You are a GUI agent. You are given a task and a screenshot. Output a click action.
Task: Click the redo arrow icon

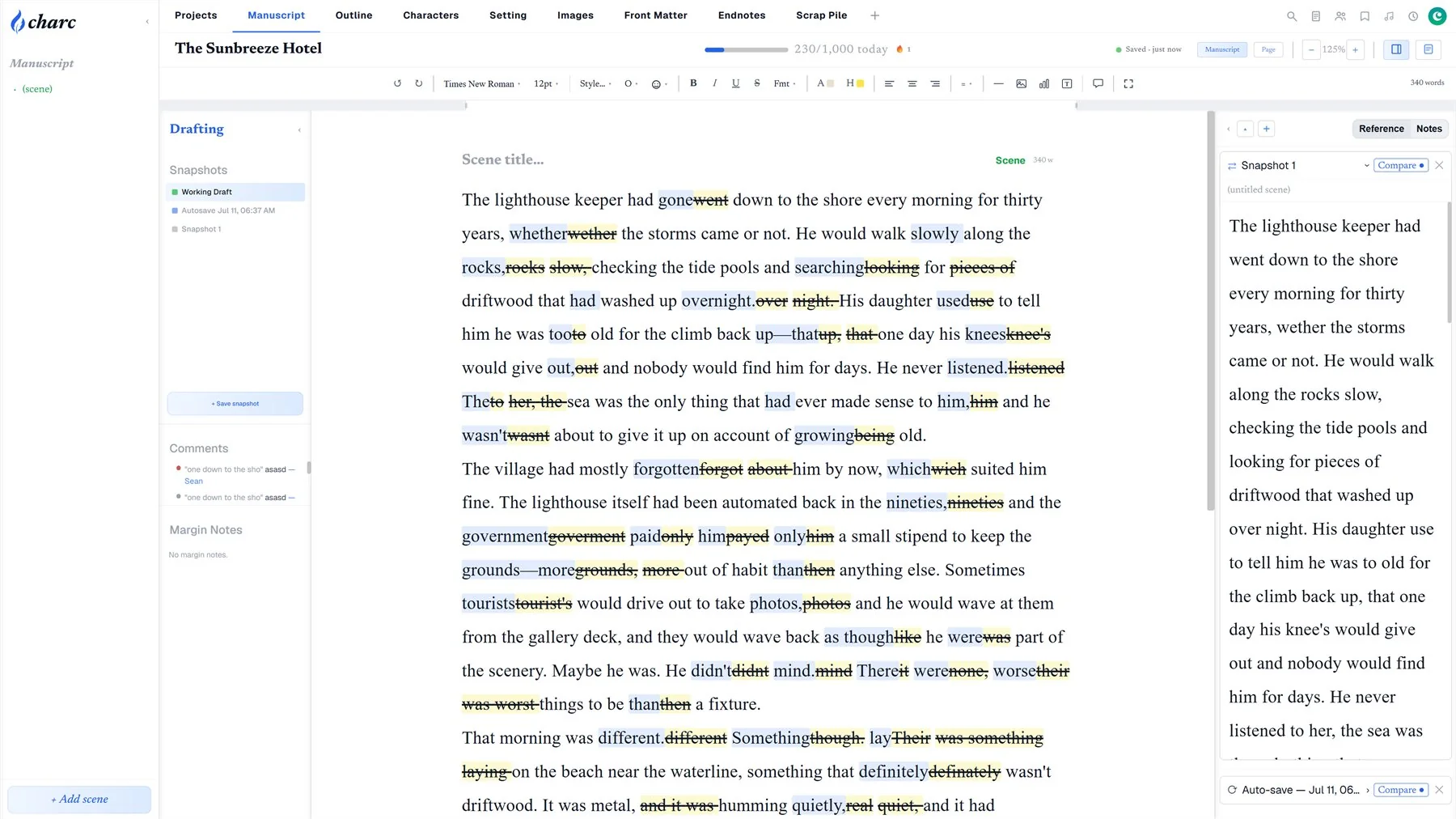418,83
